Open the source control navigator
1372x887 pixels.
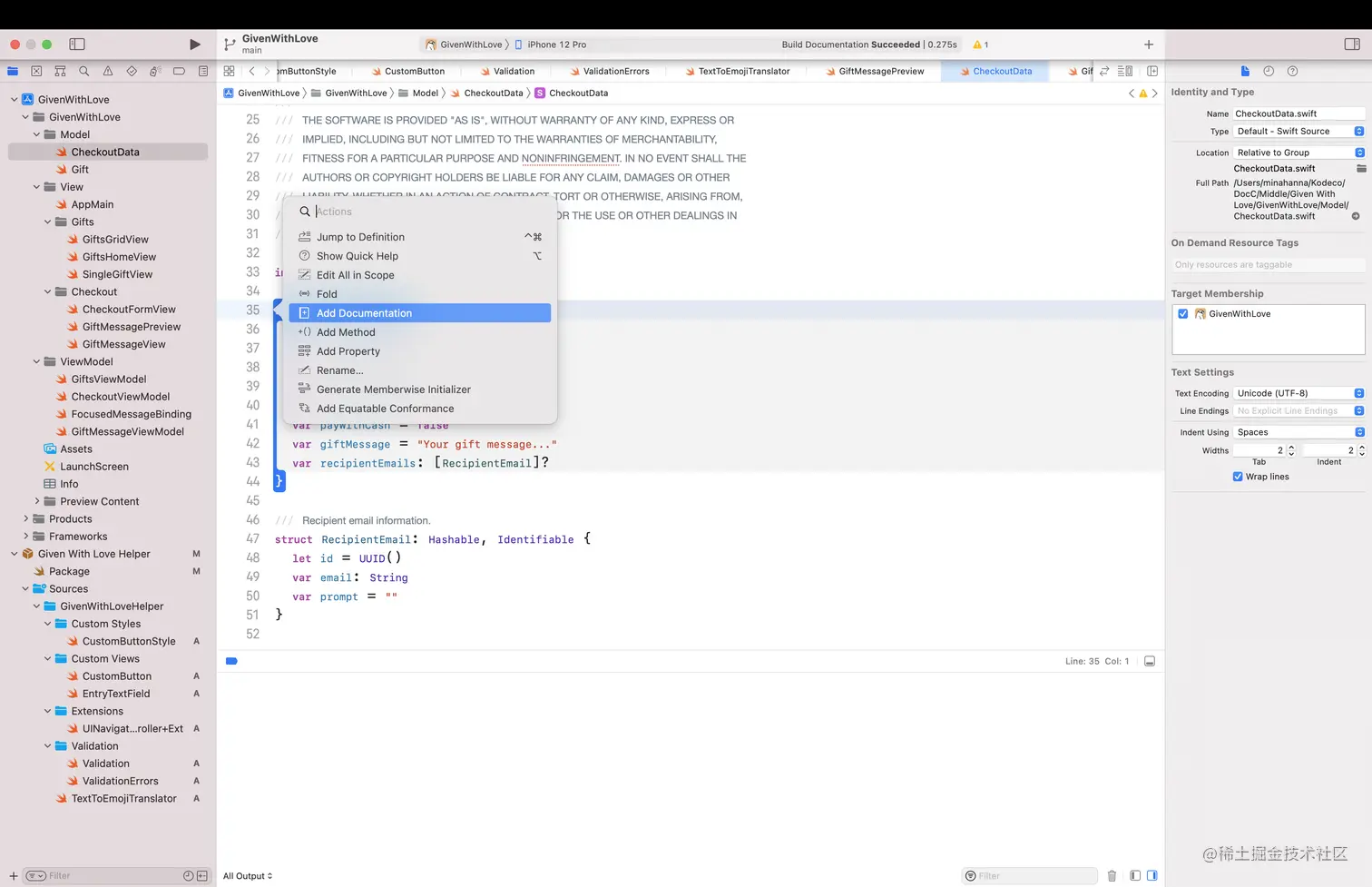click(x=36, y=71)
